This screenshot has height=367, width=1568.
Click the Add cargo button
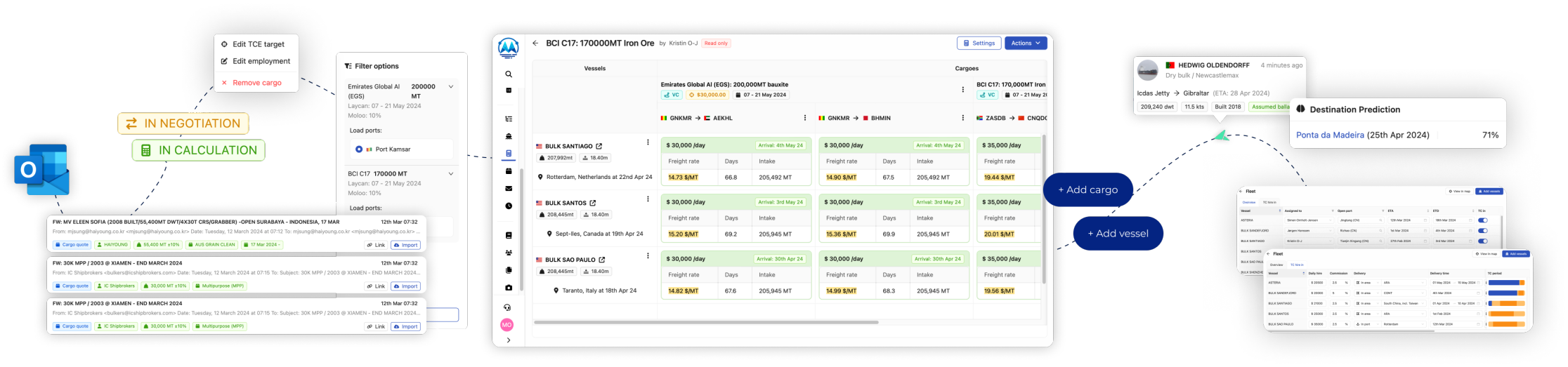[1087, 189]
